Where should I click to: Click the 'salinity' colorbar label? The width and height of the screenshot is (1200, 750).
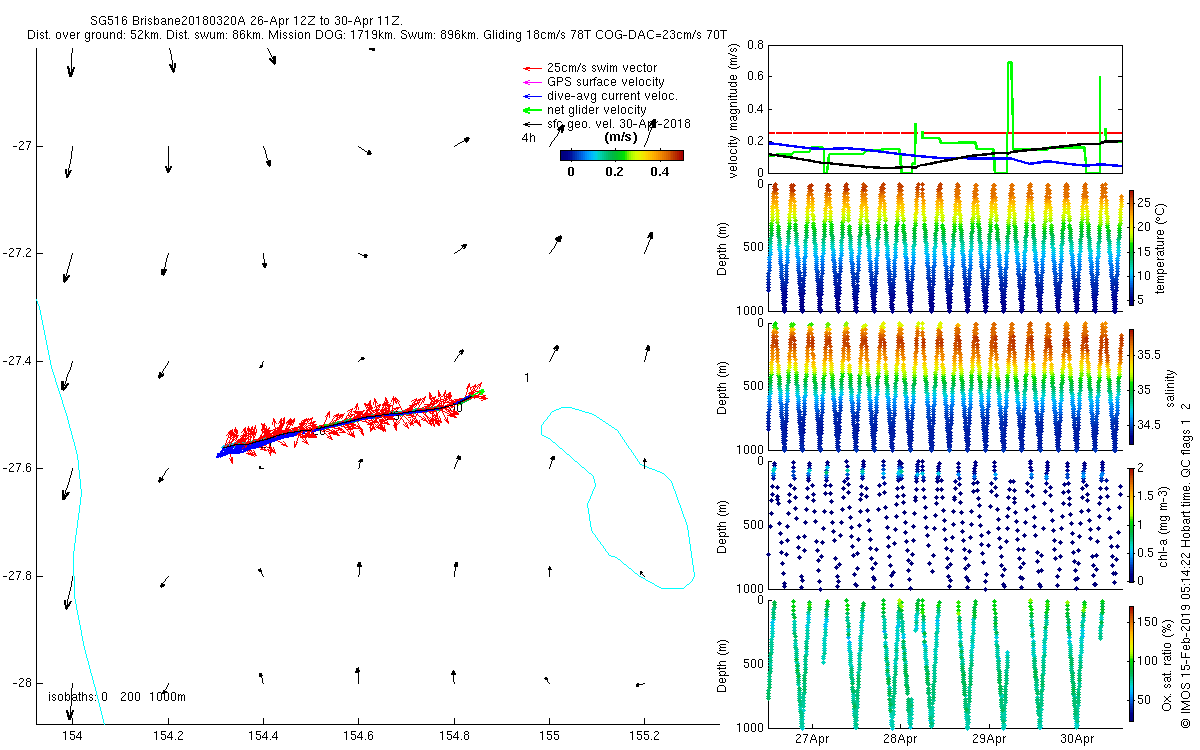pyautogui.click(x=1170, y=386)
